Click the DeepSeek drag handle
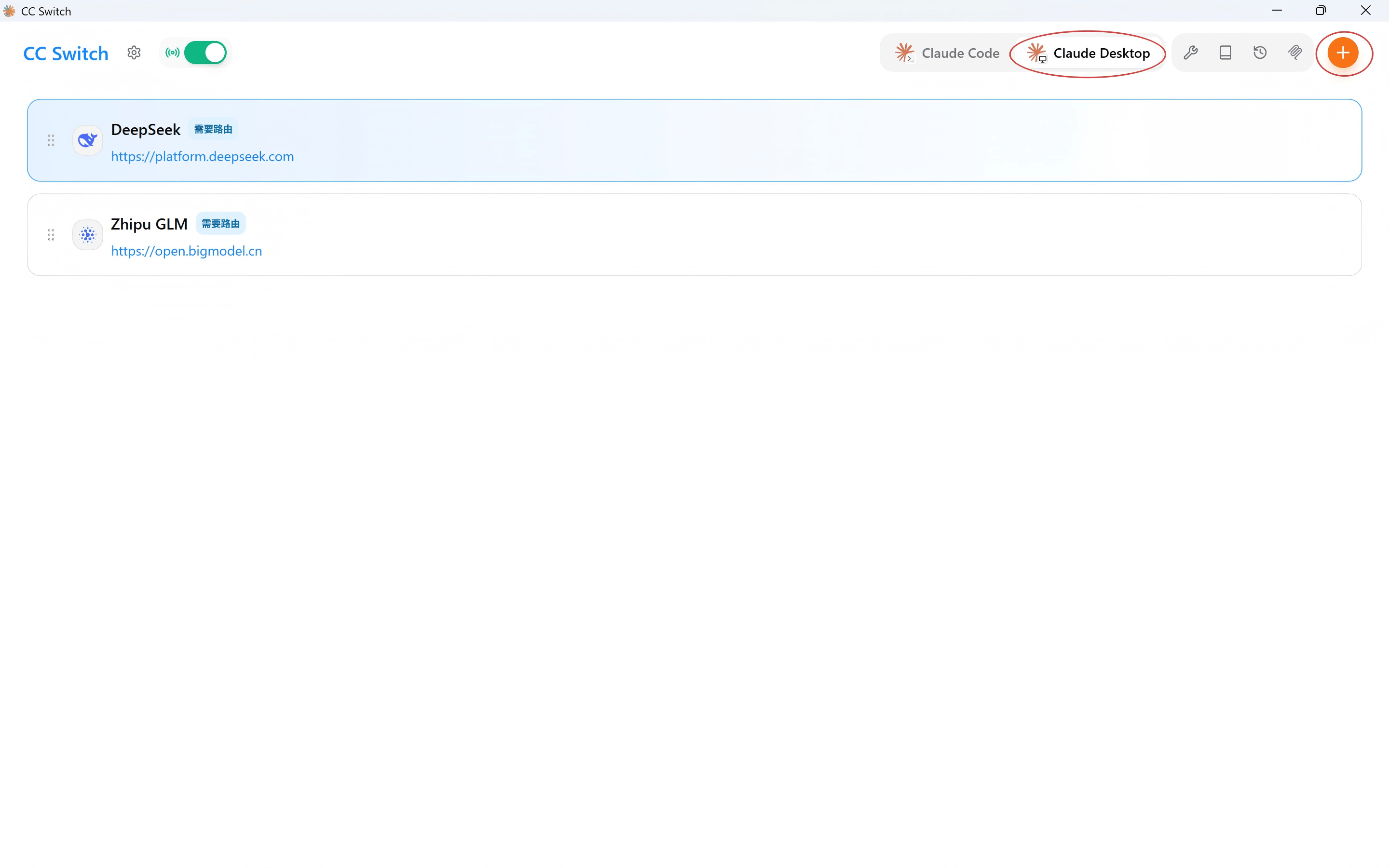Screen dimensions: 1389x868 [51, 140]
